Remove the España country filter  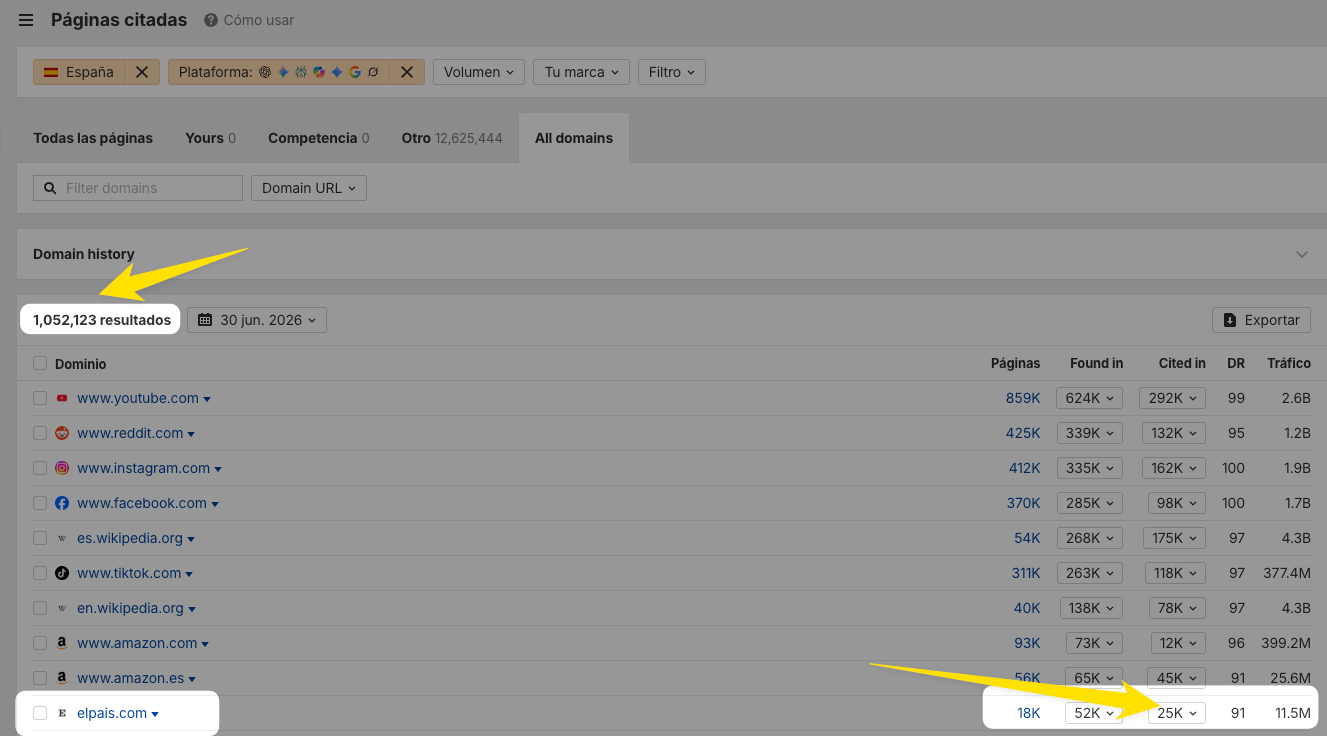click(x=142, y=72)
